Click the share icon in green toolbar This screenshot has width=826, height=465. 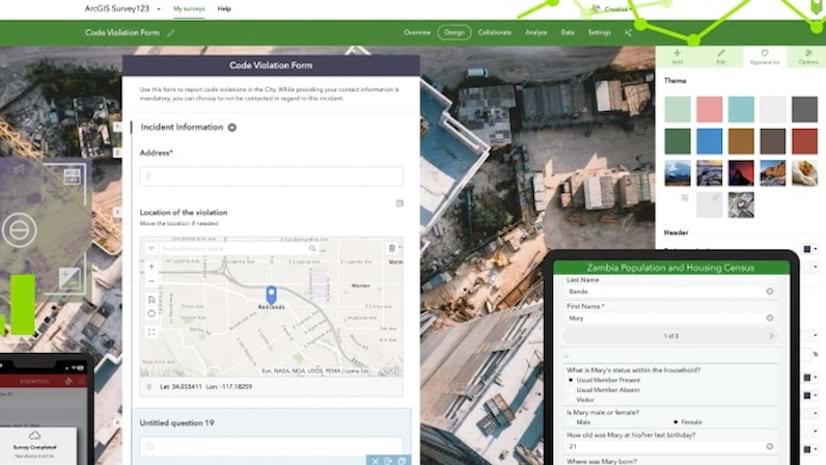pos(628,33)
